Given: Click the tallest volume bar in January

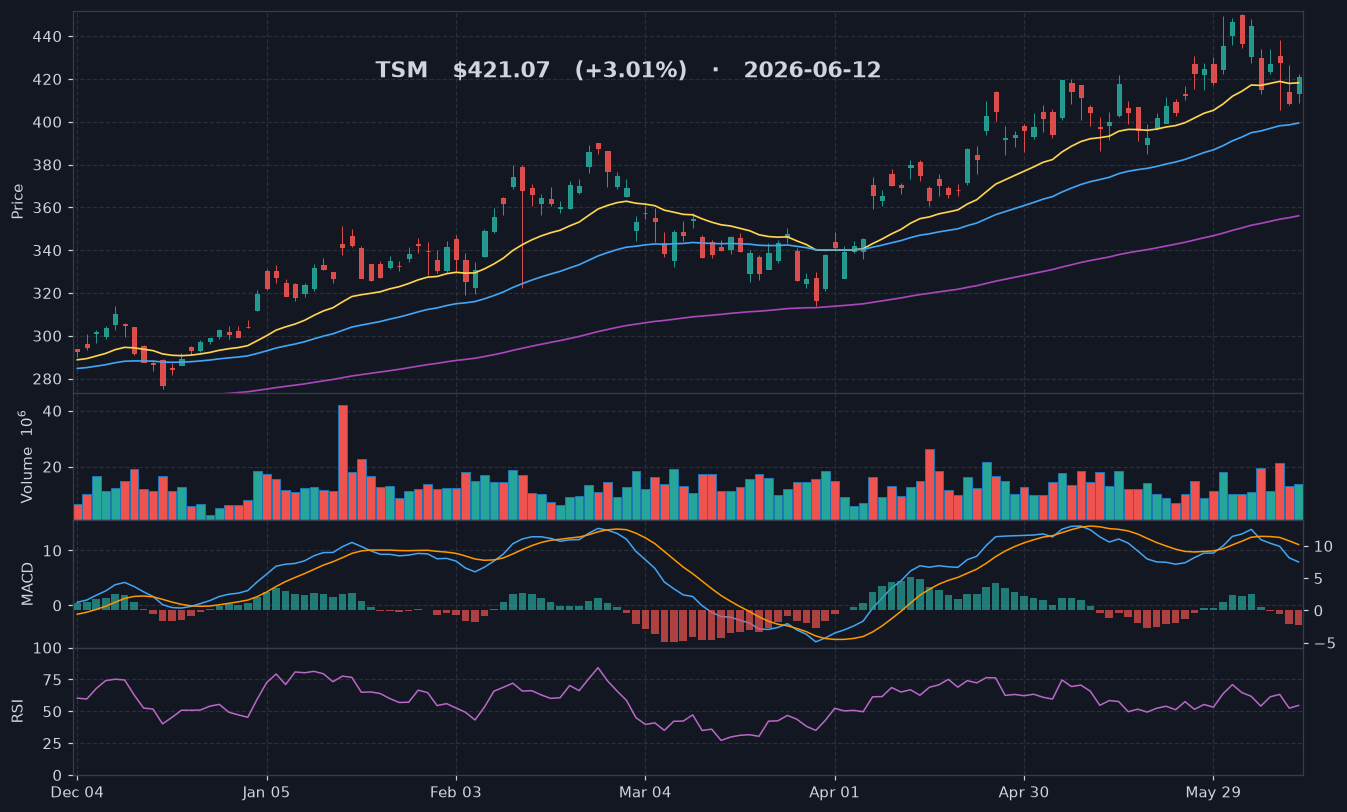Looking at the screenshot, I should pyautogui.click(x=343, y=462).
